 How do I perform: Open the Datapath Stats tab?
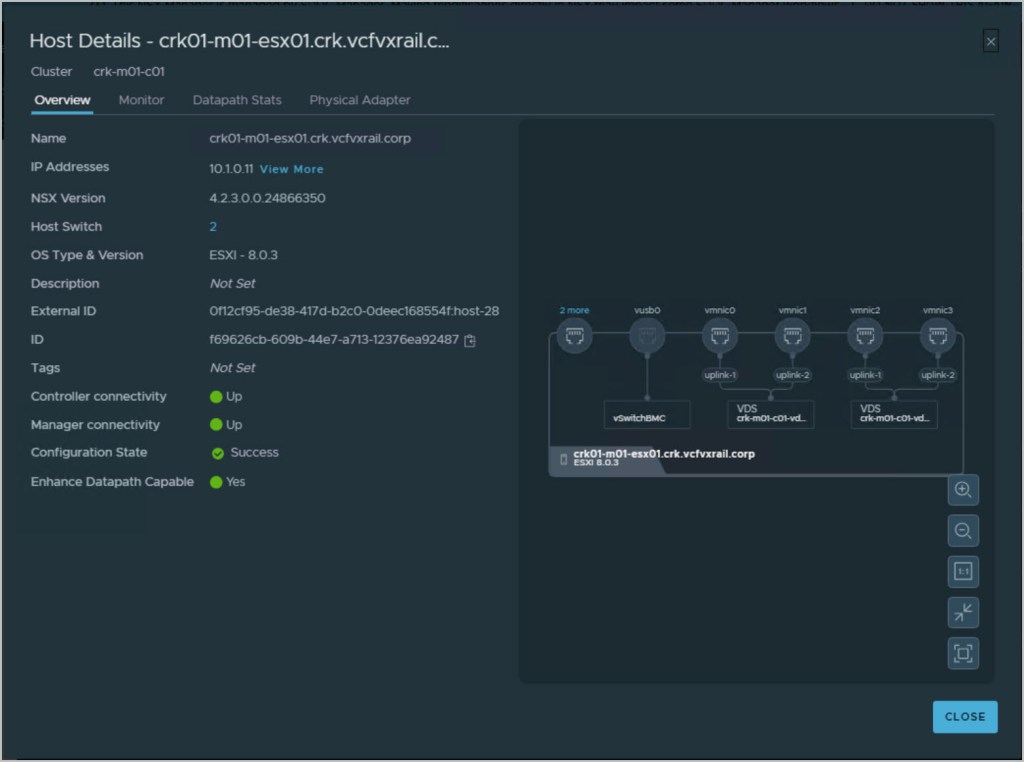pyautogui.click(x=237, y=100)
